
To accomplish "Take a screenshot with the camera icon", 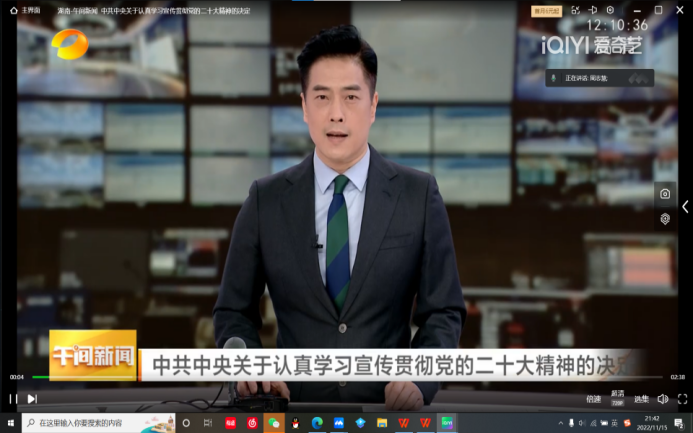I will (664, 193).
